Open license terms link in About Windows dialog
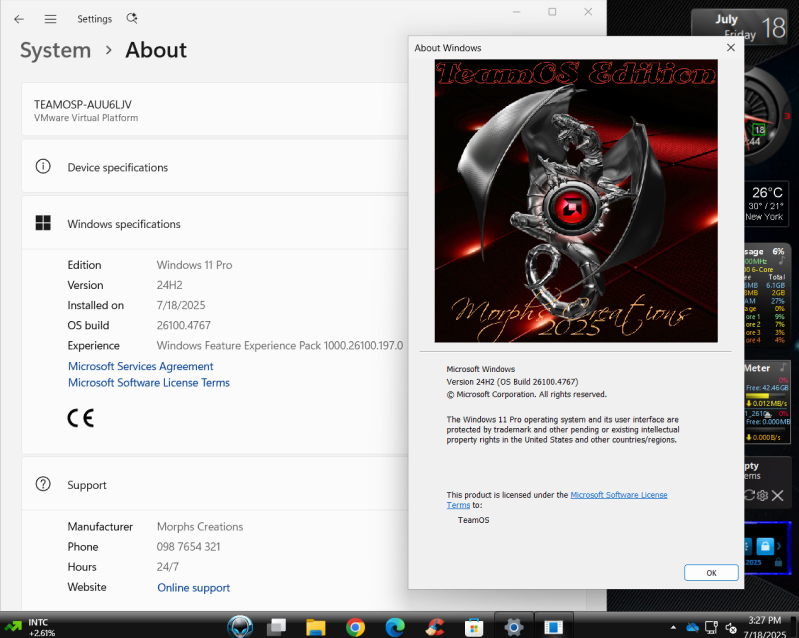Image resolution: width=799 pixels, height=638 pixels. point(619,495)
